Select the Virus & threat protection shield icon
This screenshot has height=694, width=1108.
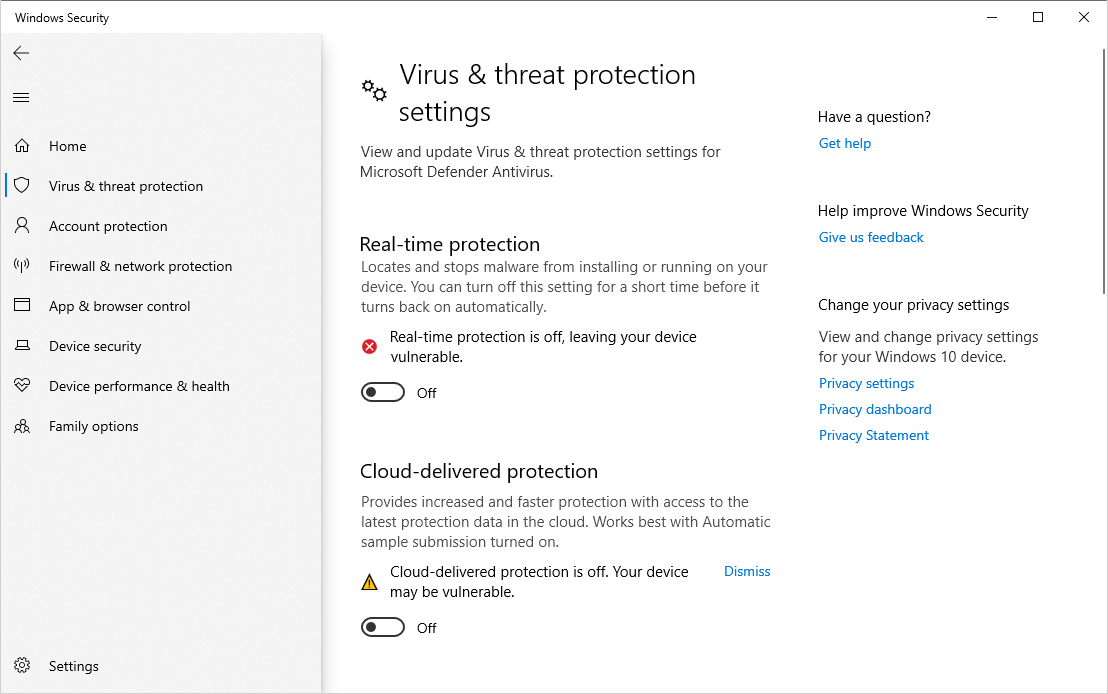click(x=22, y=186)
